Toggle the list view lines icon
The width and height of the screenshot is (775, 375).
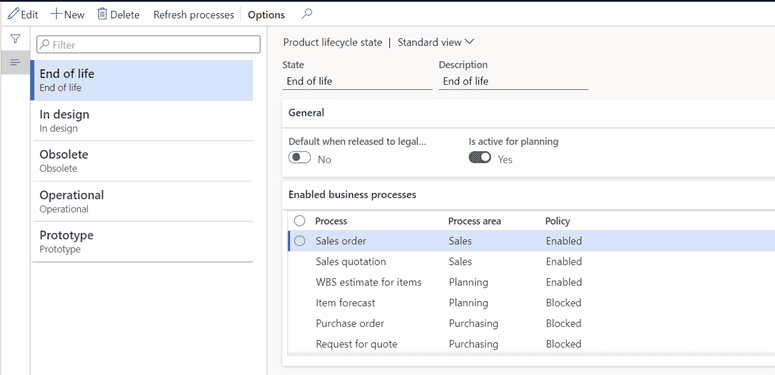(15, 62)
